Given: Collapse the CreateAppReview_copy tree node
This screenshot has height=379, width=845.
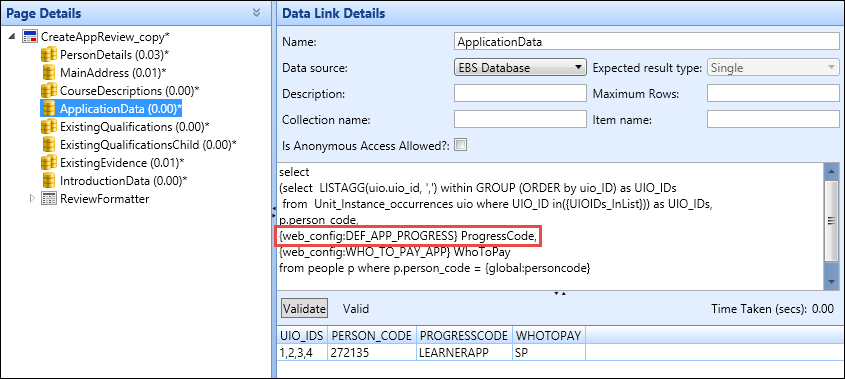Looking at the screenshot, I should tap(13, 37).
